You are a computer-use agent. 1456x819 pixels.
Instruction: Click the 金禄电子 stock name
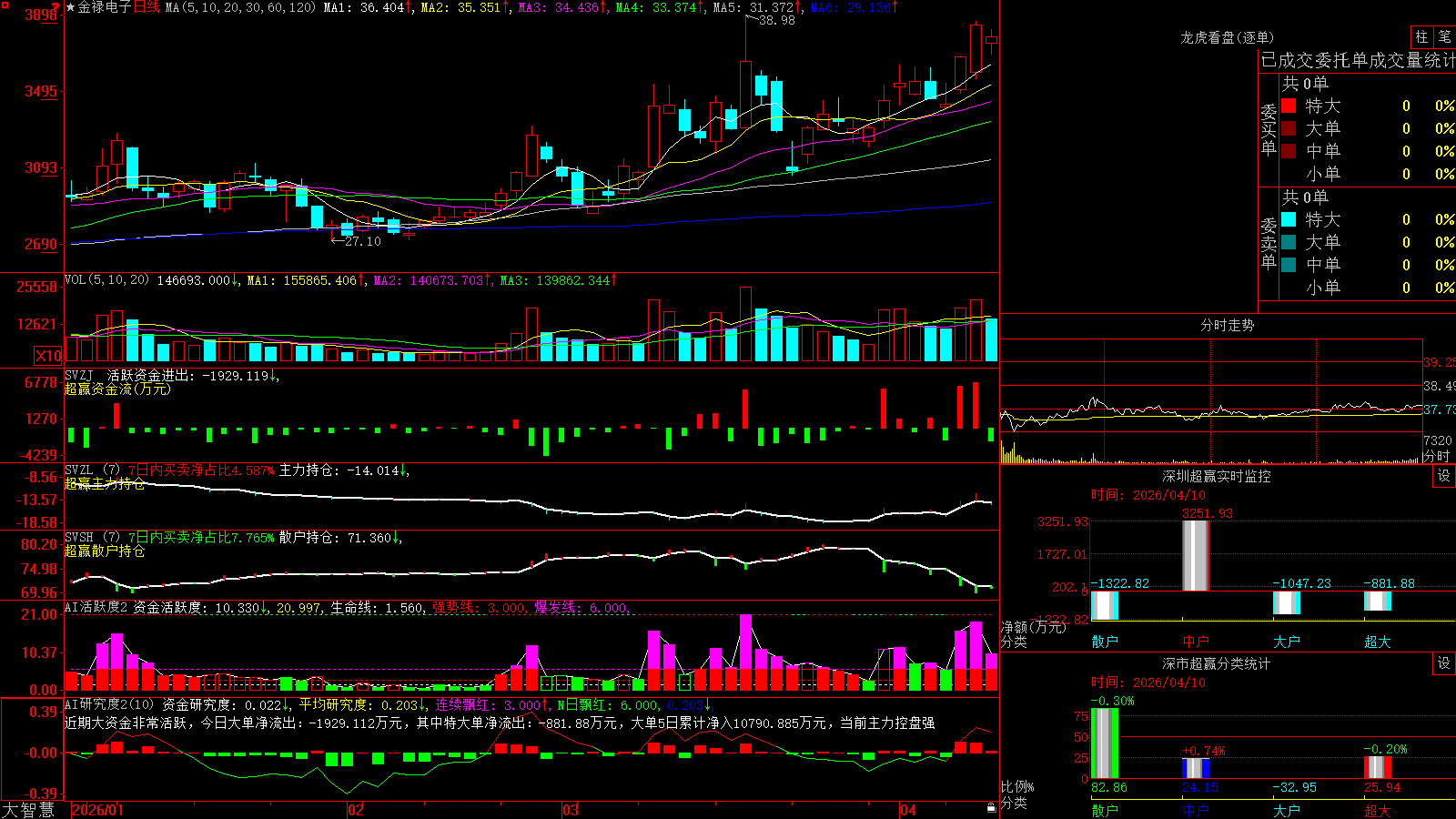coord(105,7)
